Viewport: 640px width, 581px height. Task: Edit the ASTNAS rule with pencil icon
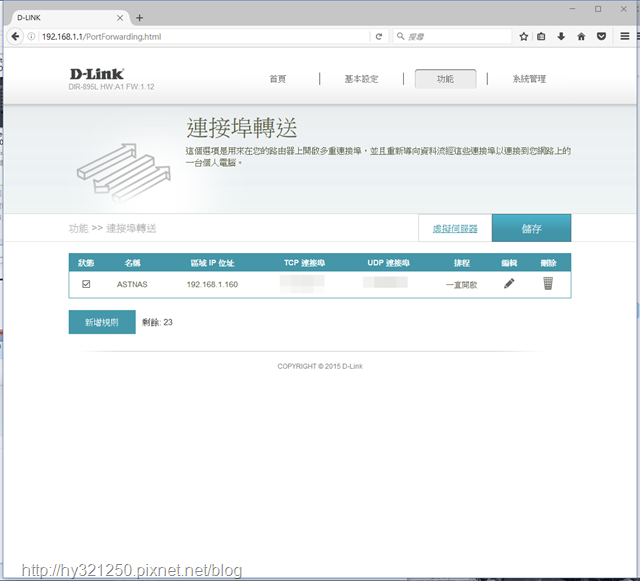tap(509, 283)
